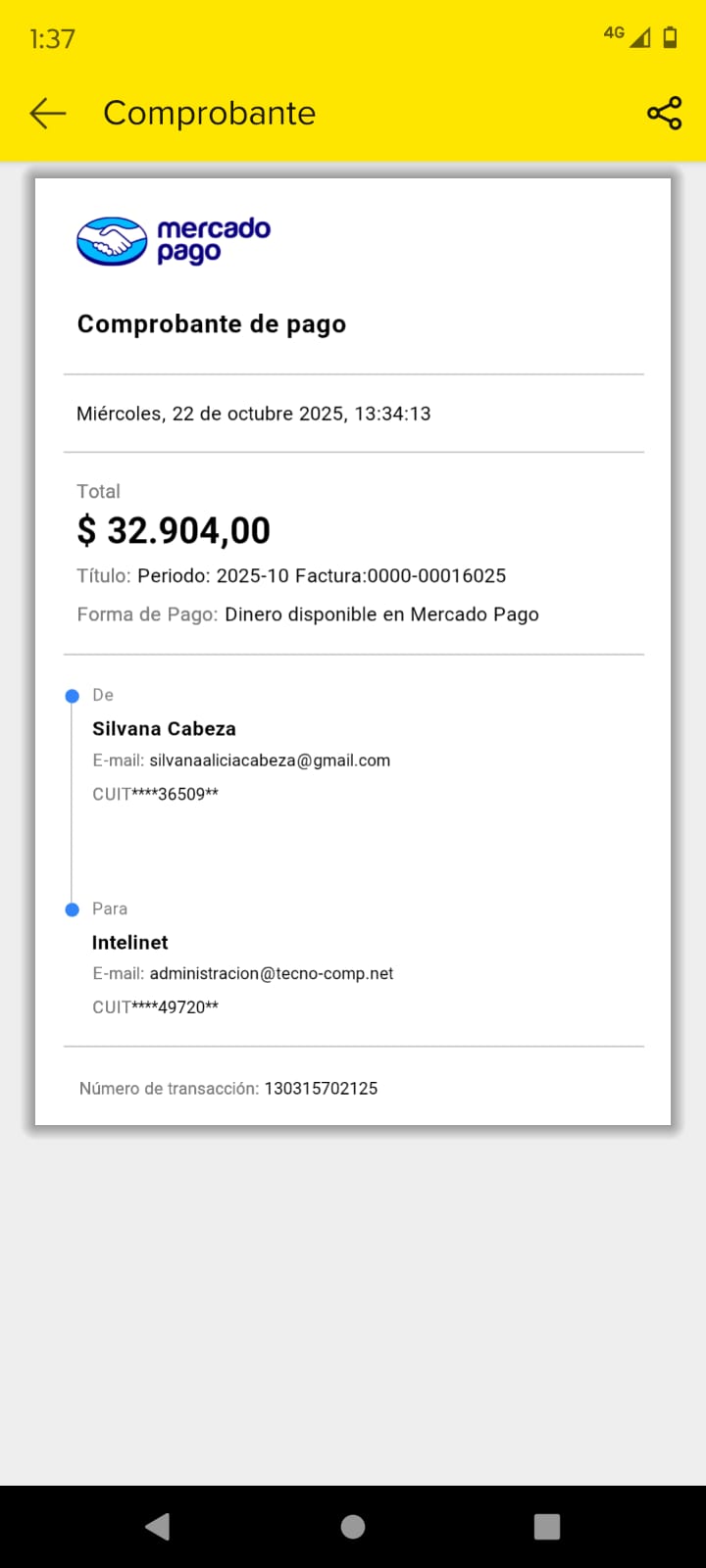The height and width of the screenshot is (1568, 706).
Task: Tap the blue dot beside Para
Action: [x=72, y=909]
